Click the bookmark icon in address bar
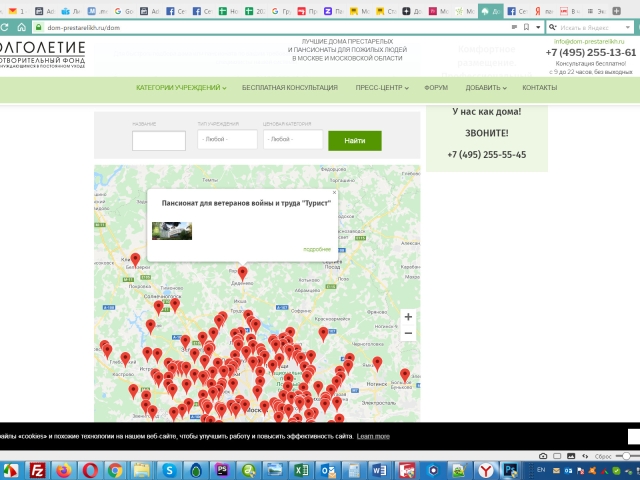The width and height of the screenshot is (640, 480). tap(525, 27)
